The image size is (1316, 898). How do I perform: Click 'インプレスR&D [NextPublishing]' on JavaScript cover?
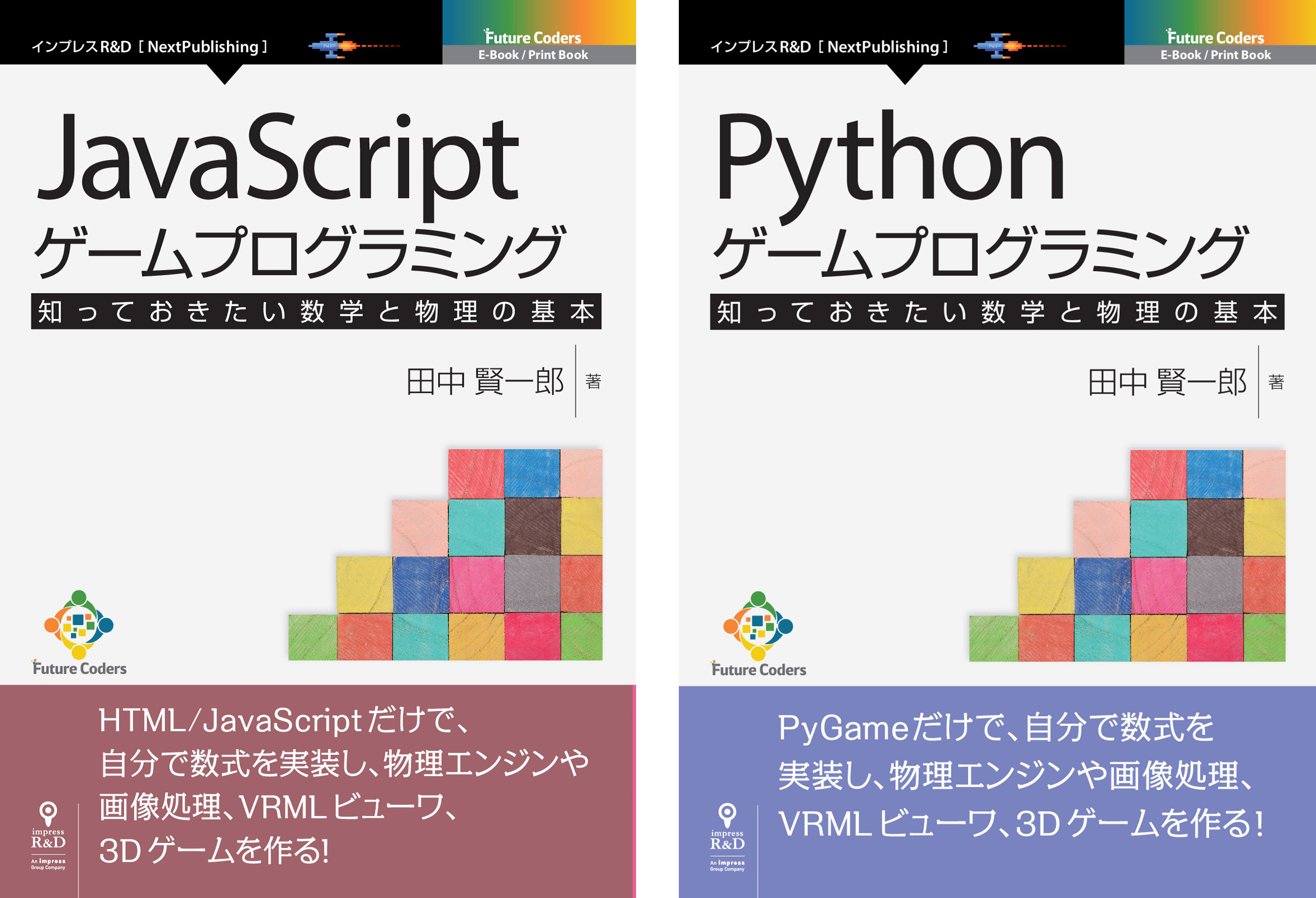pyautogui.click(x=149, y=47)
